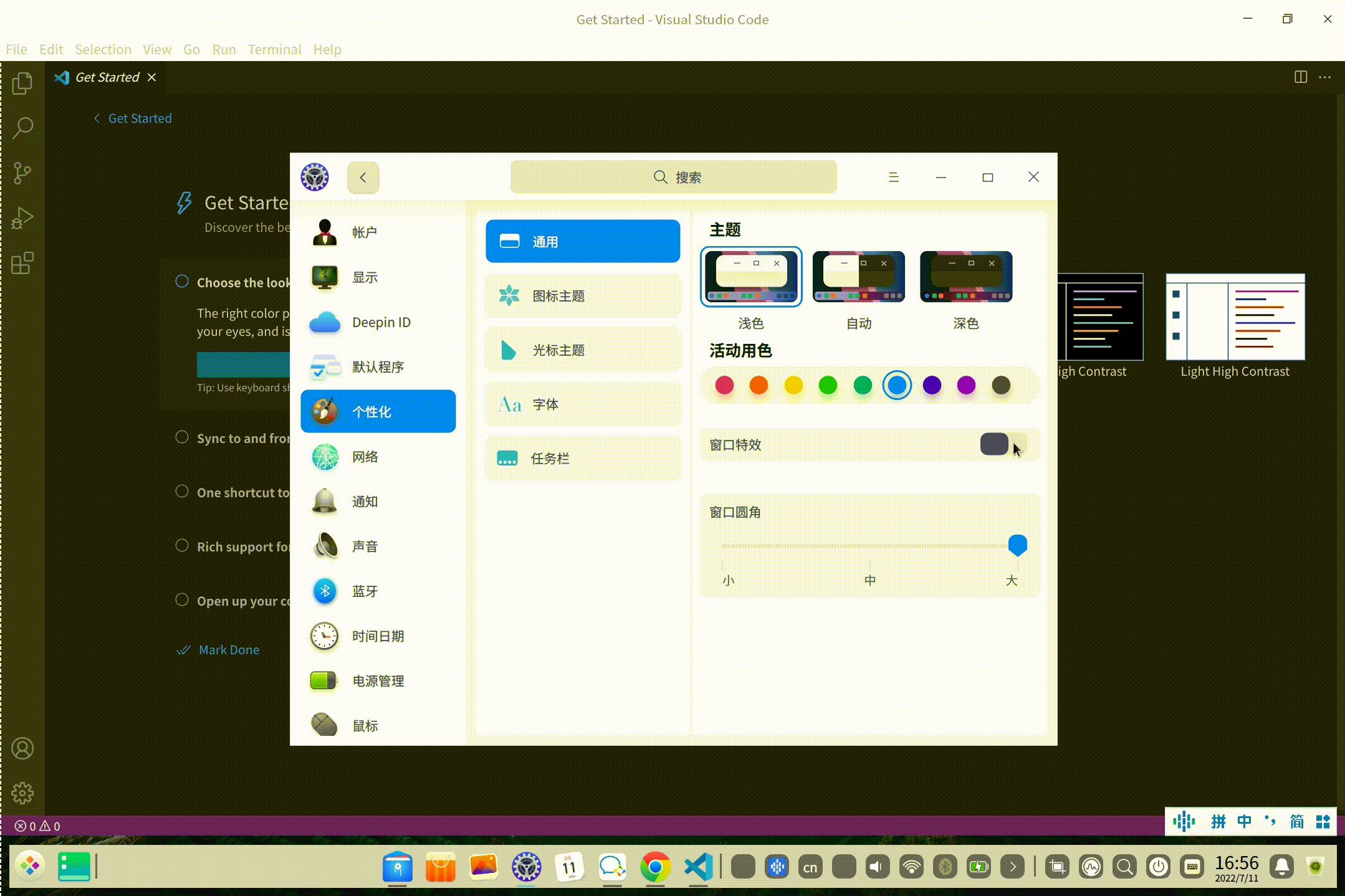Open VS Code Explorer icon in activity bar
The height and width of the screenshot is (896, 1345).
[22, 83]
